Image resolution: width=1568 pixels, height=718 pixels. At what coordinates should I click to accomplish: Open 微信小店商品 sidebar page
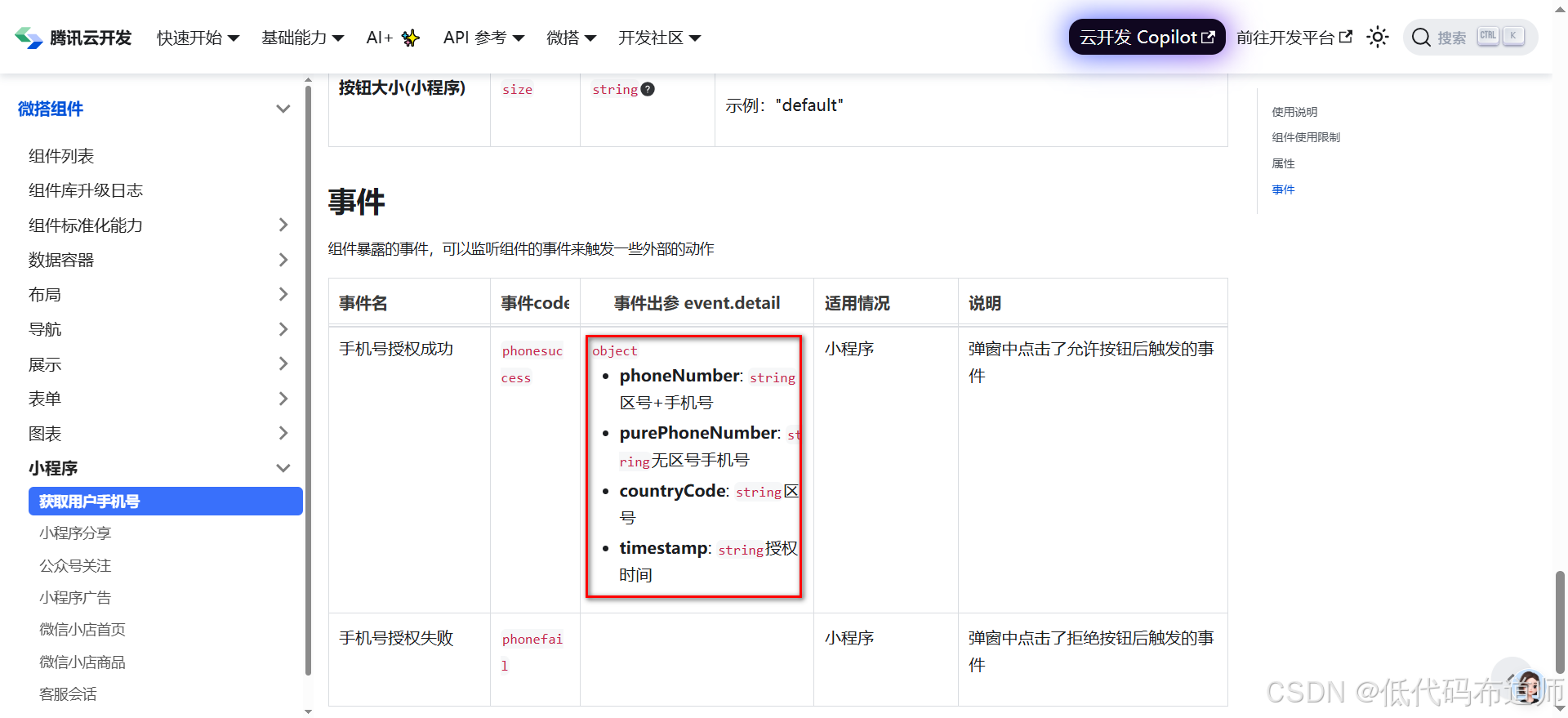coord(82,662)
